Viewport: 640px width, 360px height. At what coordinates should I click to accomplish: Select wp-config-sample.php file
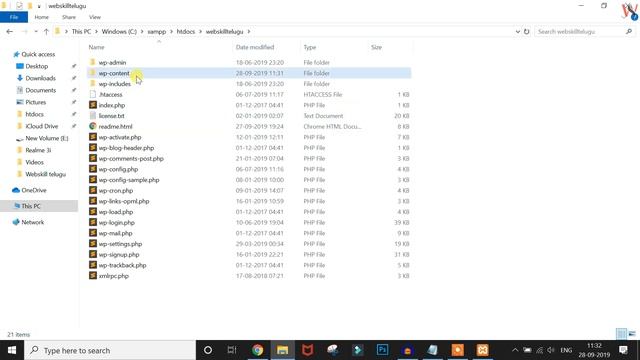coord(129,180)
